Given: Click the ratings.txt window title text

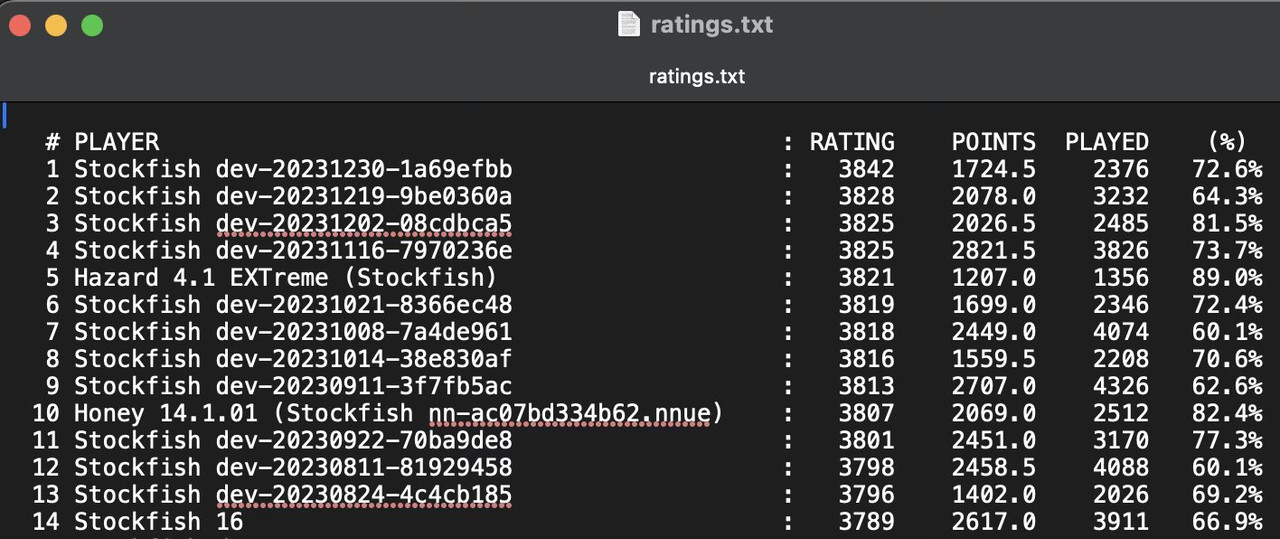Looking at the screenshot, I should [x=712, y=24].
